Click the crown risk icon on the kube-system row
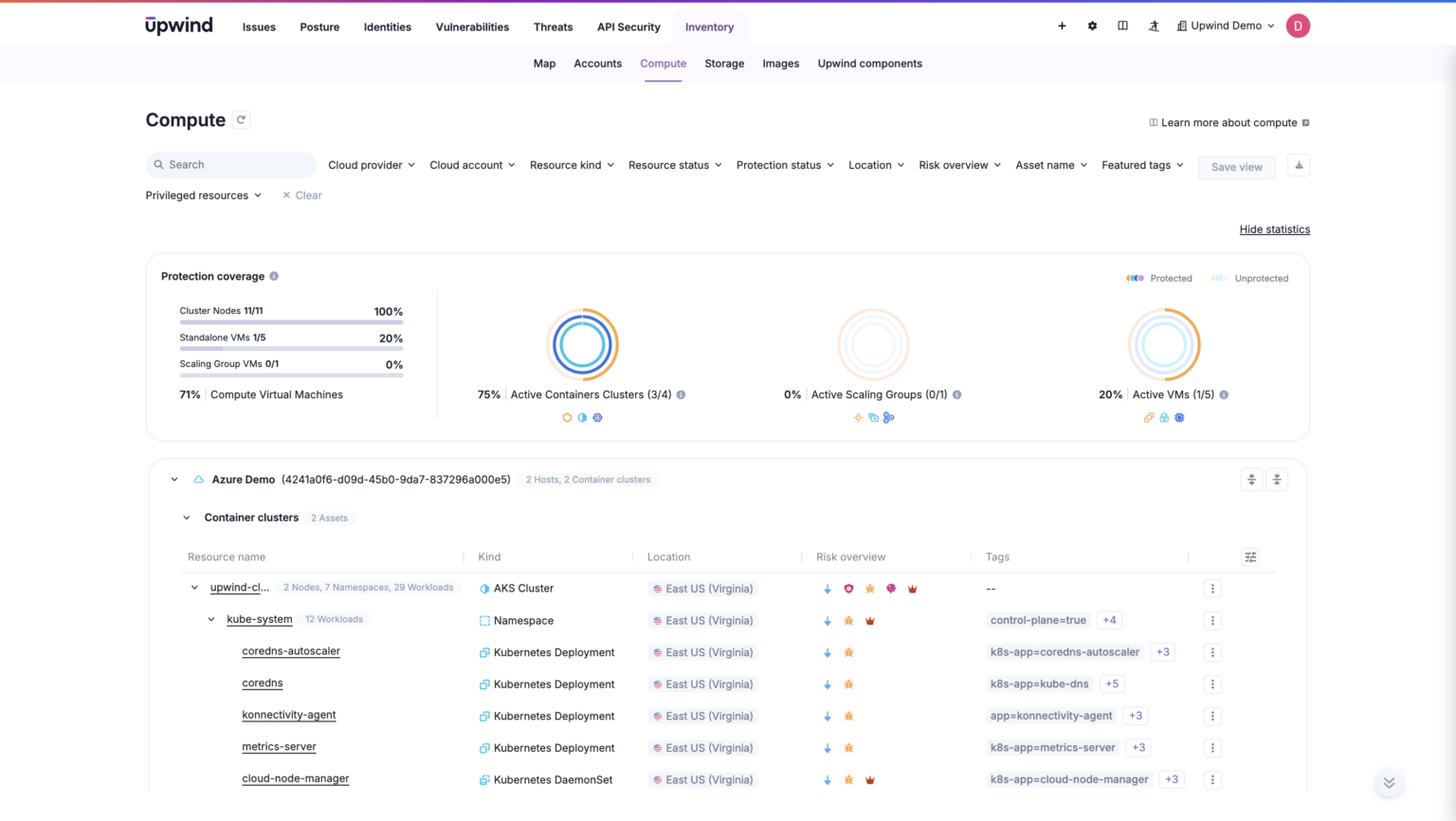This screenshot has width=1456, height=821. pyautogui.click(x=869, y=620)
